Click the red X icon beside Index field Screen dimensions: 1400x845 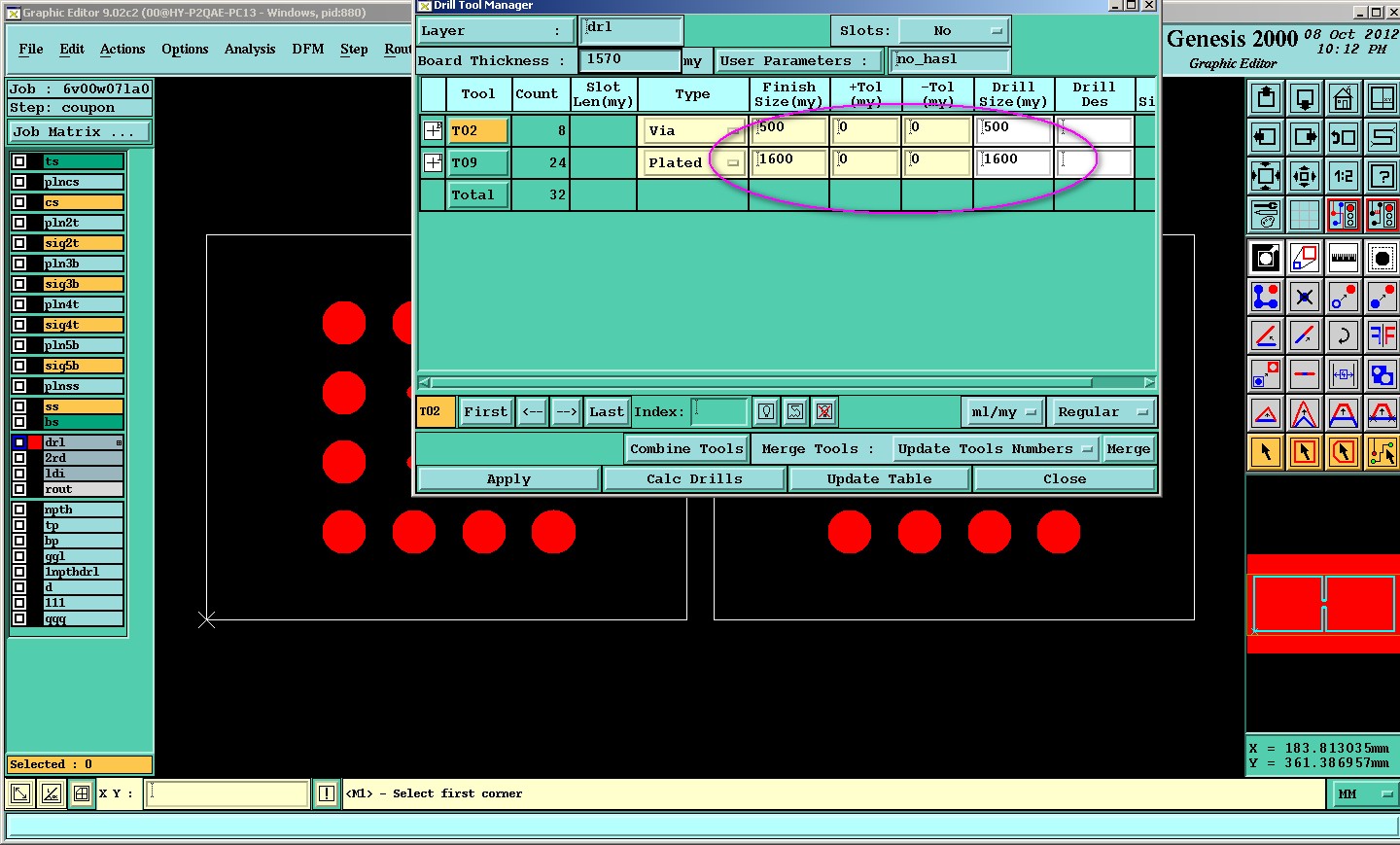click(x=824, y=412)
